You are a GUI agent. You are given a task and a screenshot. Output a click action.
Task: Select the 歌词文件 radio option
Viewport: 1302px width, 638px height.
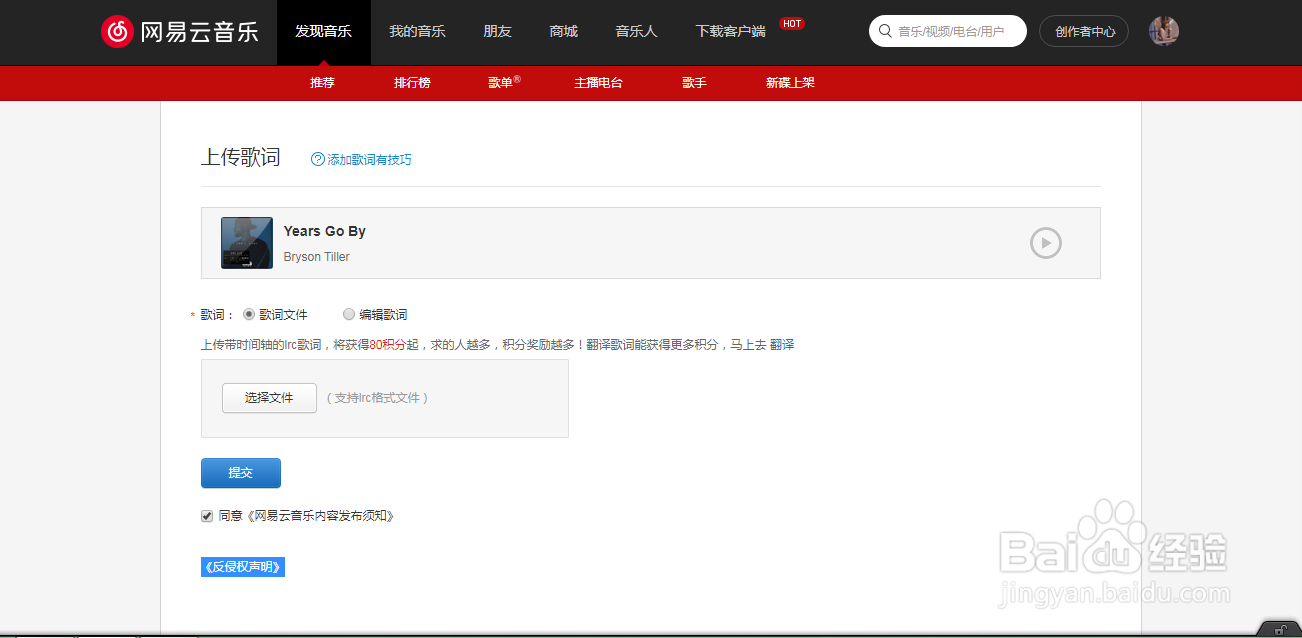point(249,314)
